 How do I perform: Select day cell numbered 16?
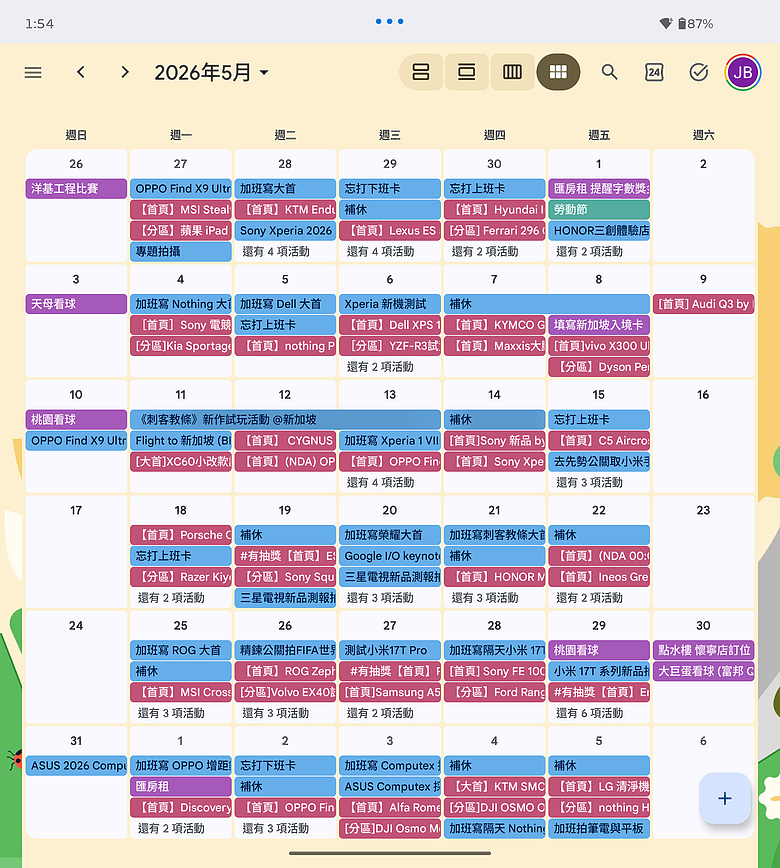(704, 436)
